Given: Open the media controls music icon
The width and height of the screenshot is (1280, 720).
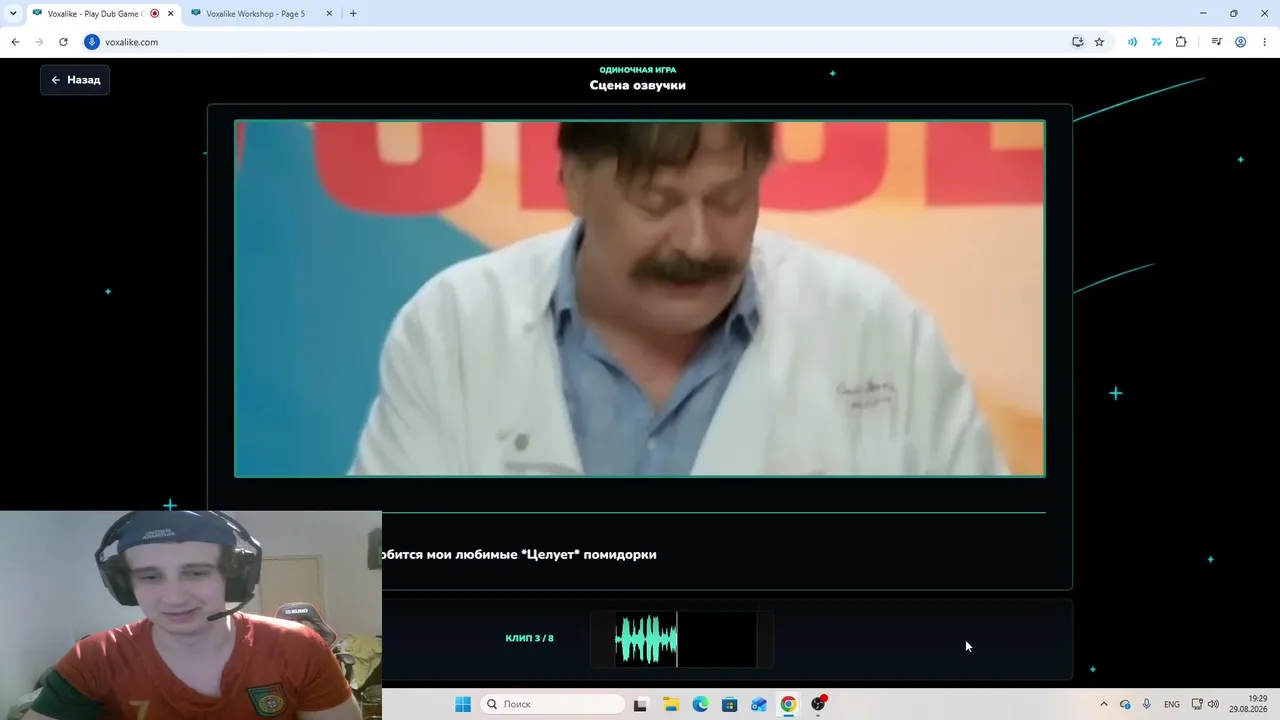Looking at the screenshot, I should (1216, 42).
